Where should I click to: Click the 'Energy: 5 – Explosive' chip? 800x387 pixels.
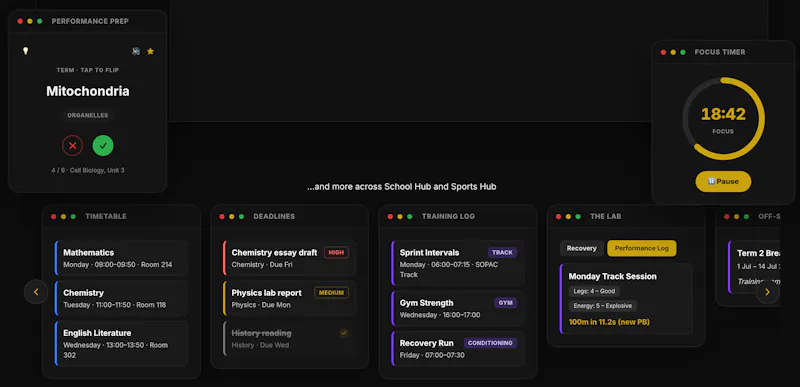pyautogui.click(x=603, y=306)
